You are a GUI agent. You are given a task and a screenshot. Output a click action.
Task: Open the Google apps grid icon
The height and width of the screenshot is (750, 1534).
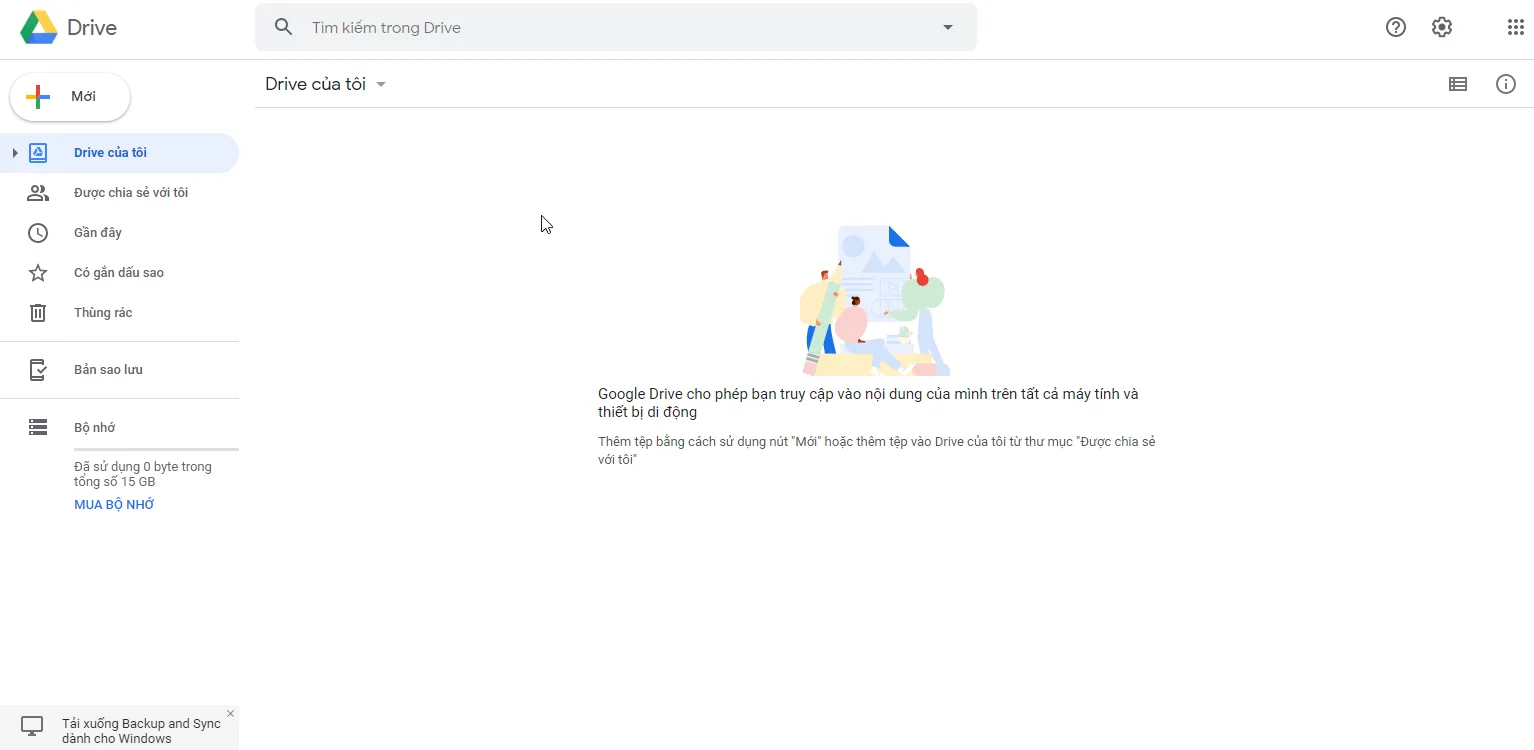(1516, 27)
